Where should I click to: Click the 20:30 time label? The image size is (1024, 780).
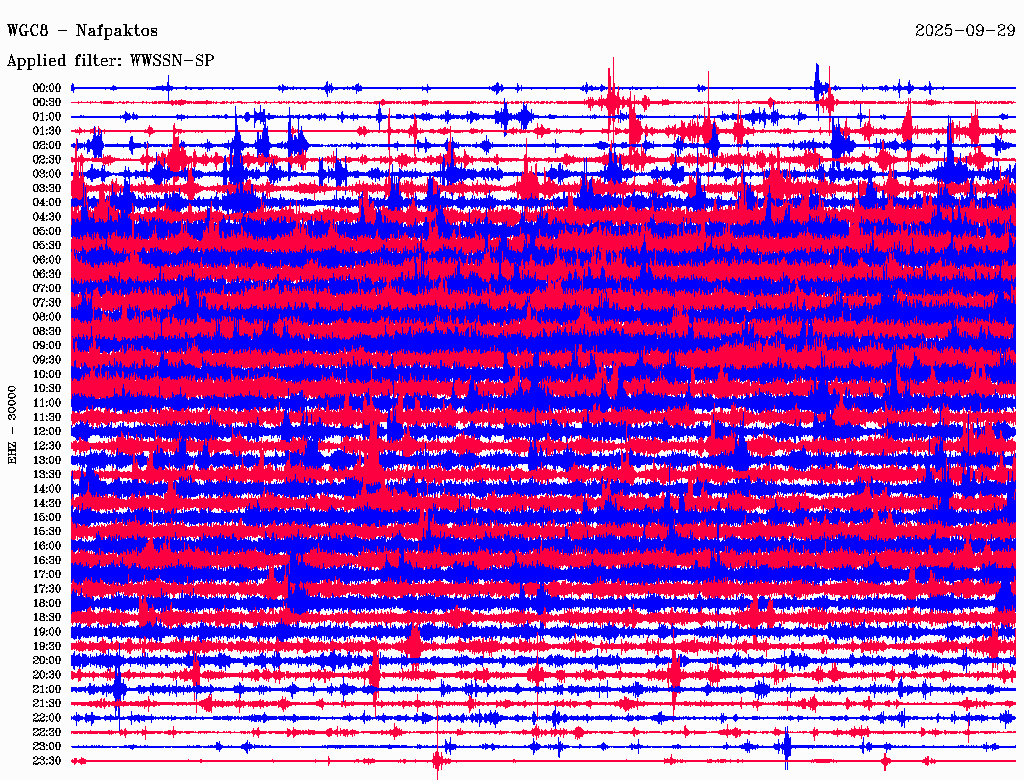click(47, 675)
